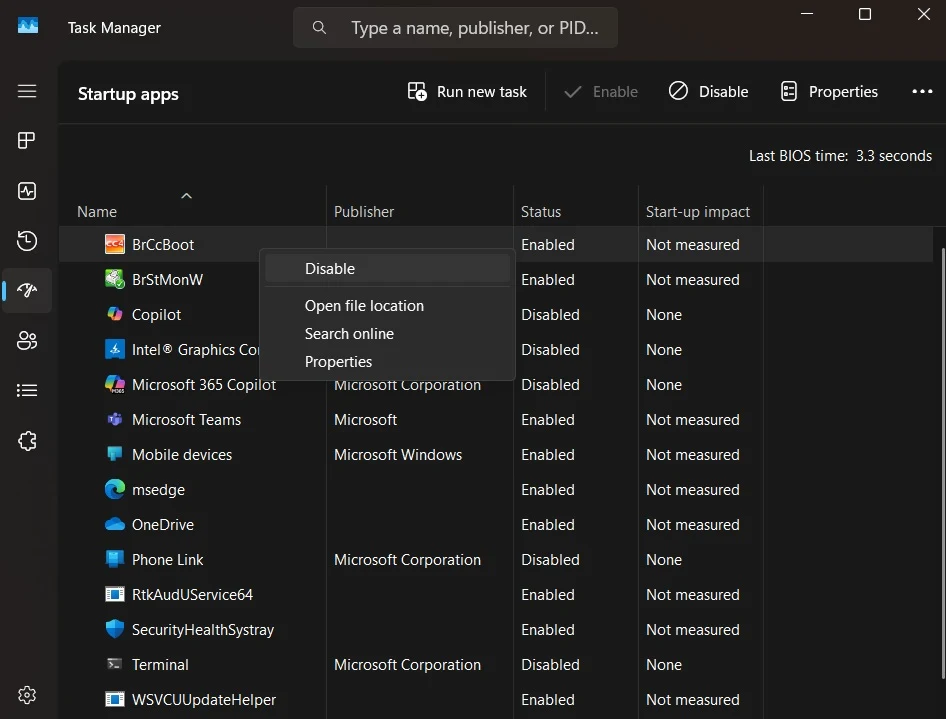Open the Processes page in sidebar
The width and height of the screenshot is (946, 719).
[27, 141]
